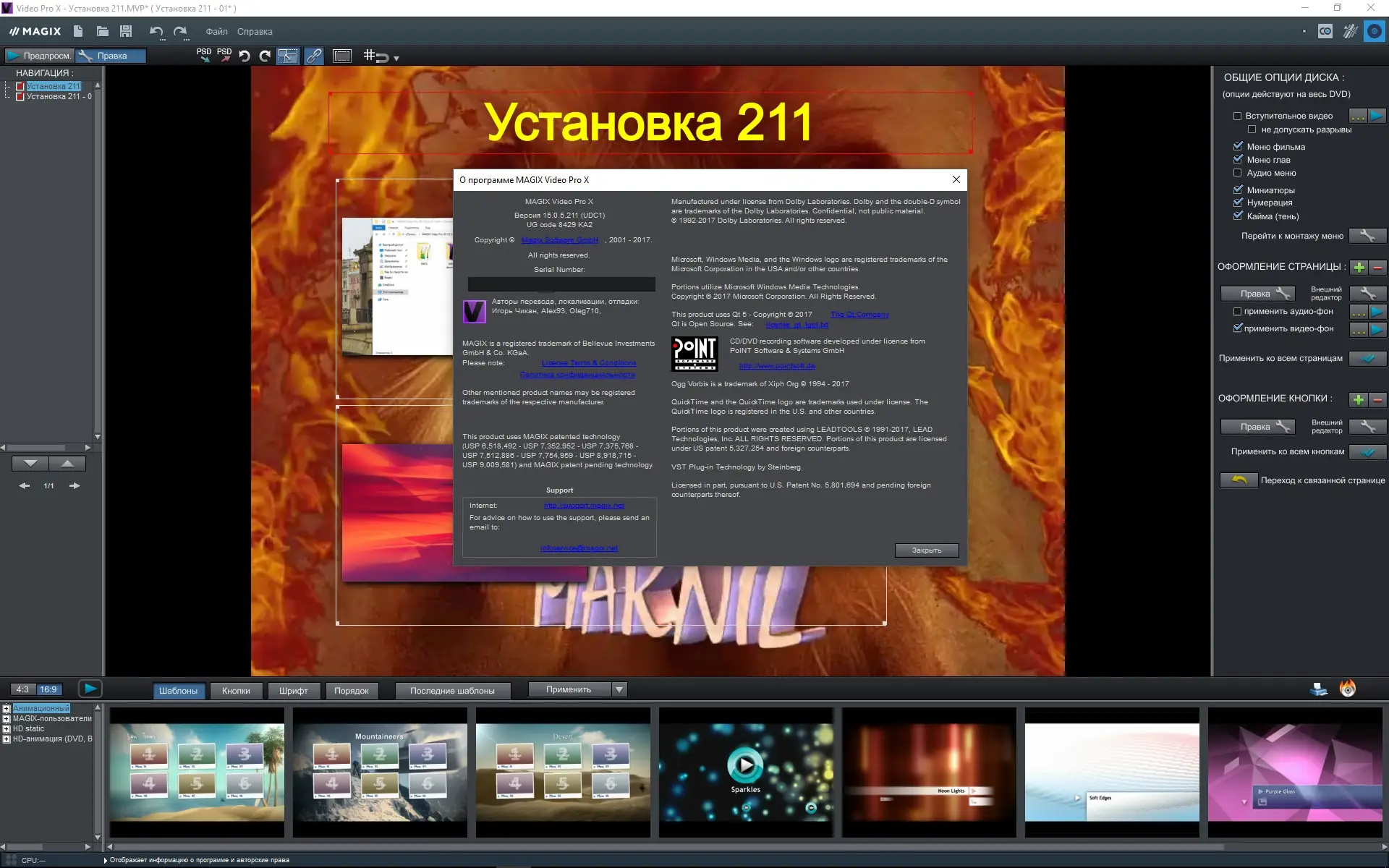
Task: Open the License Terms & Conditions link
Action: point(588,363)
